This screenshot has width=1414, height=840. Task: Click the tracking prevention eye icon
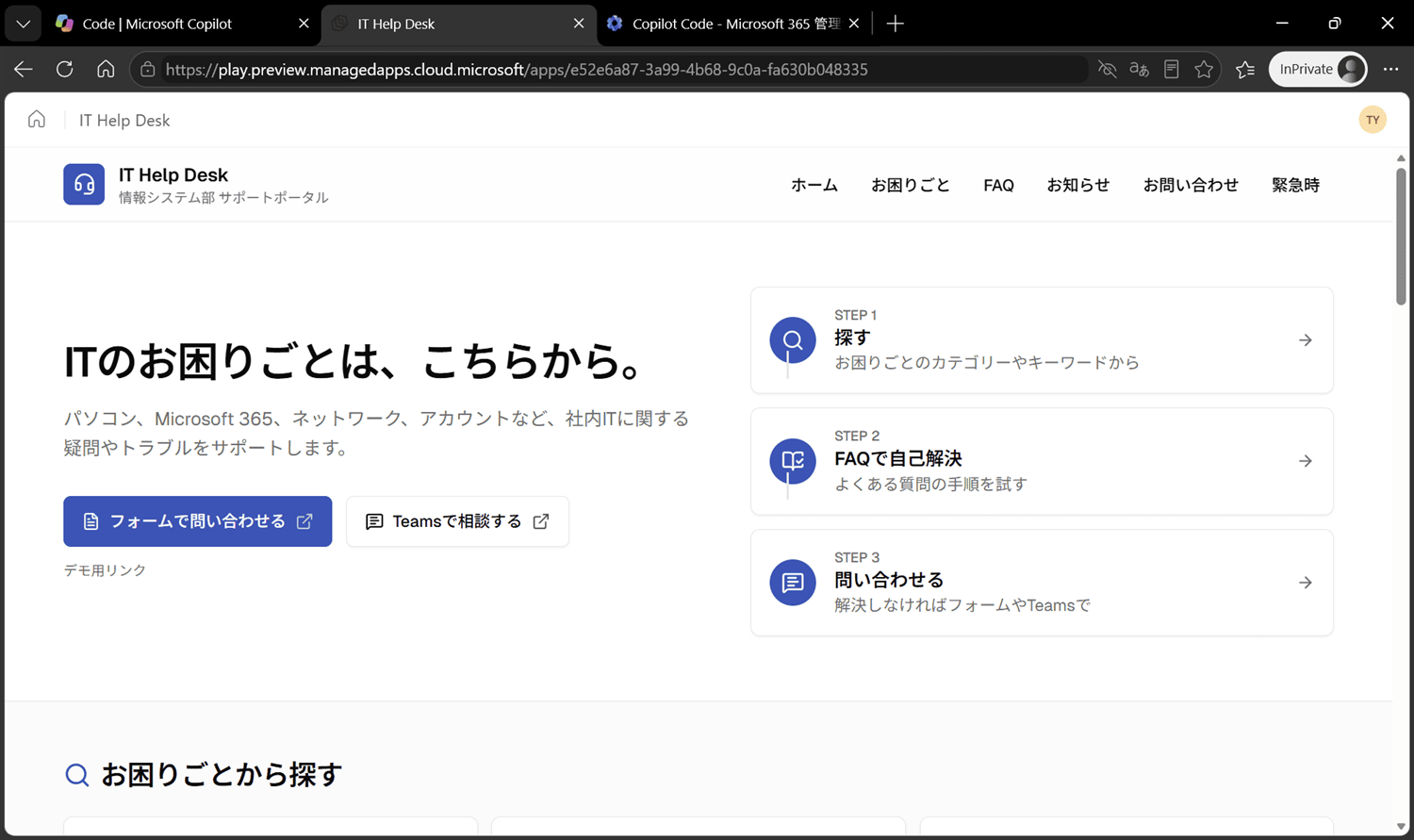(x=1108, y=69)
